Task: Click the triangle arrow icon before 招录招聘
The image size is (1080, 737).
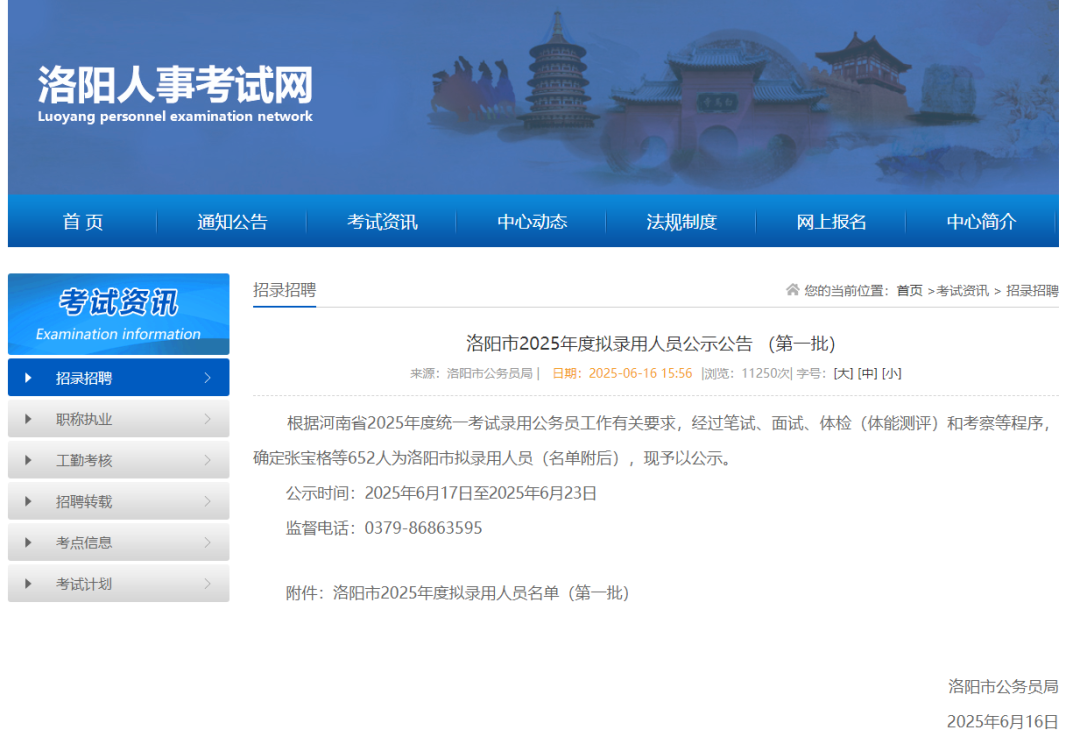Action: click(28, 378)
